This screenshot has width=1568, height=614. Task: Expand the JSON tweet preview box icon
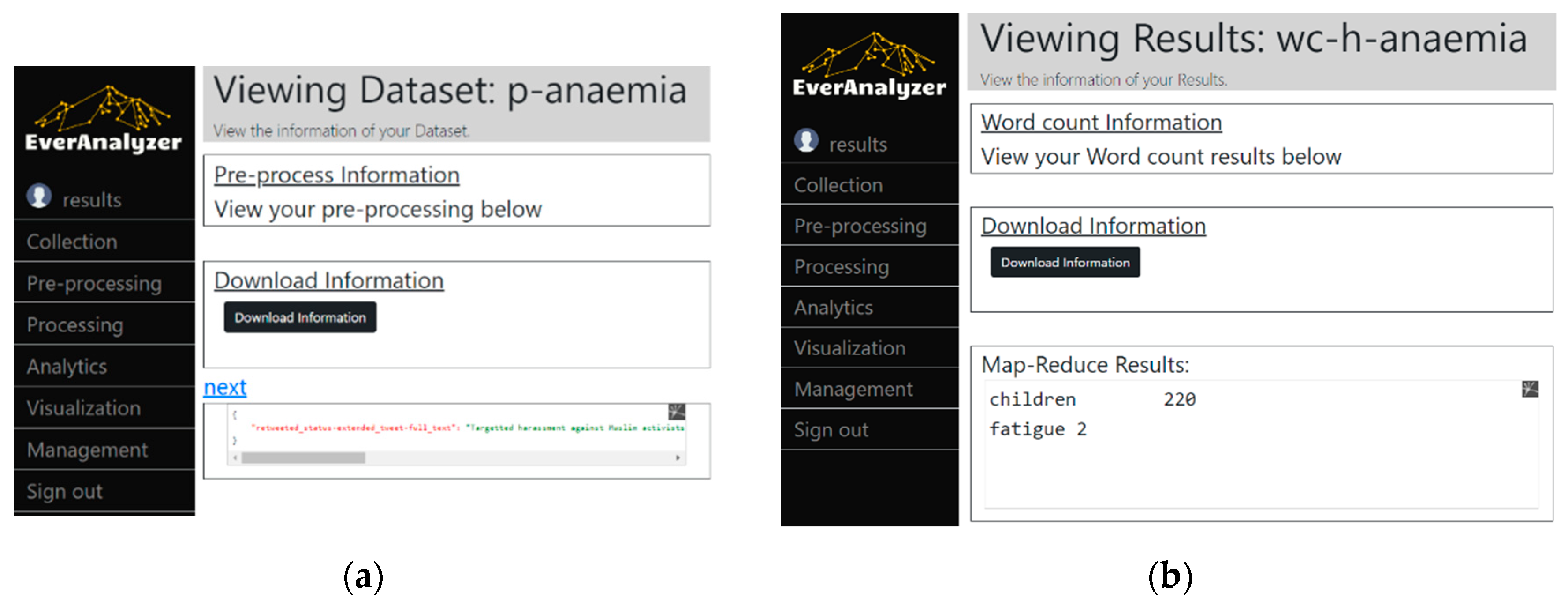point(676,412)
